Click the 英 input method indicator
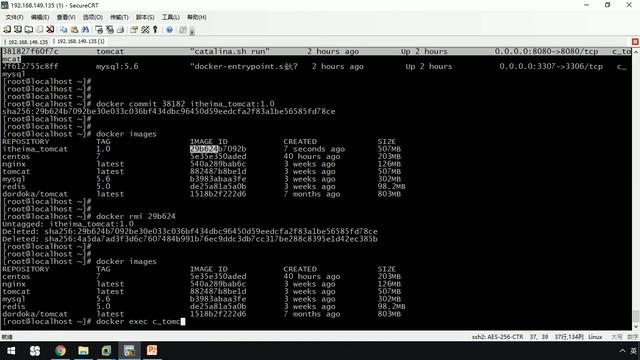 [633, 351]
